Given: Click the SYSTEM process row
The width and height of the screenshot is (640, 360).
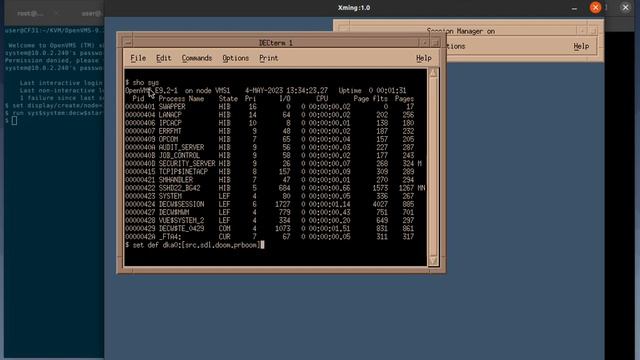Looking at the screenshot, I should (x=270, y=196).
